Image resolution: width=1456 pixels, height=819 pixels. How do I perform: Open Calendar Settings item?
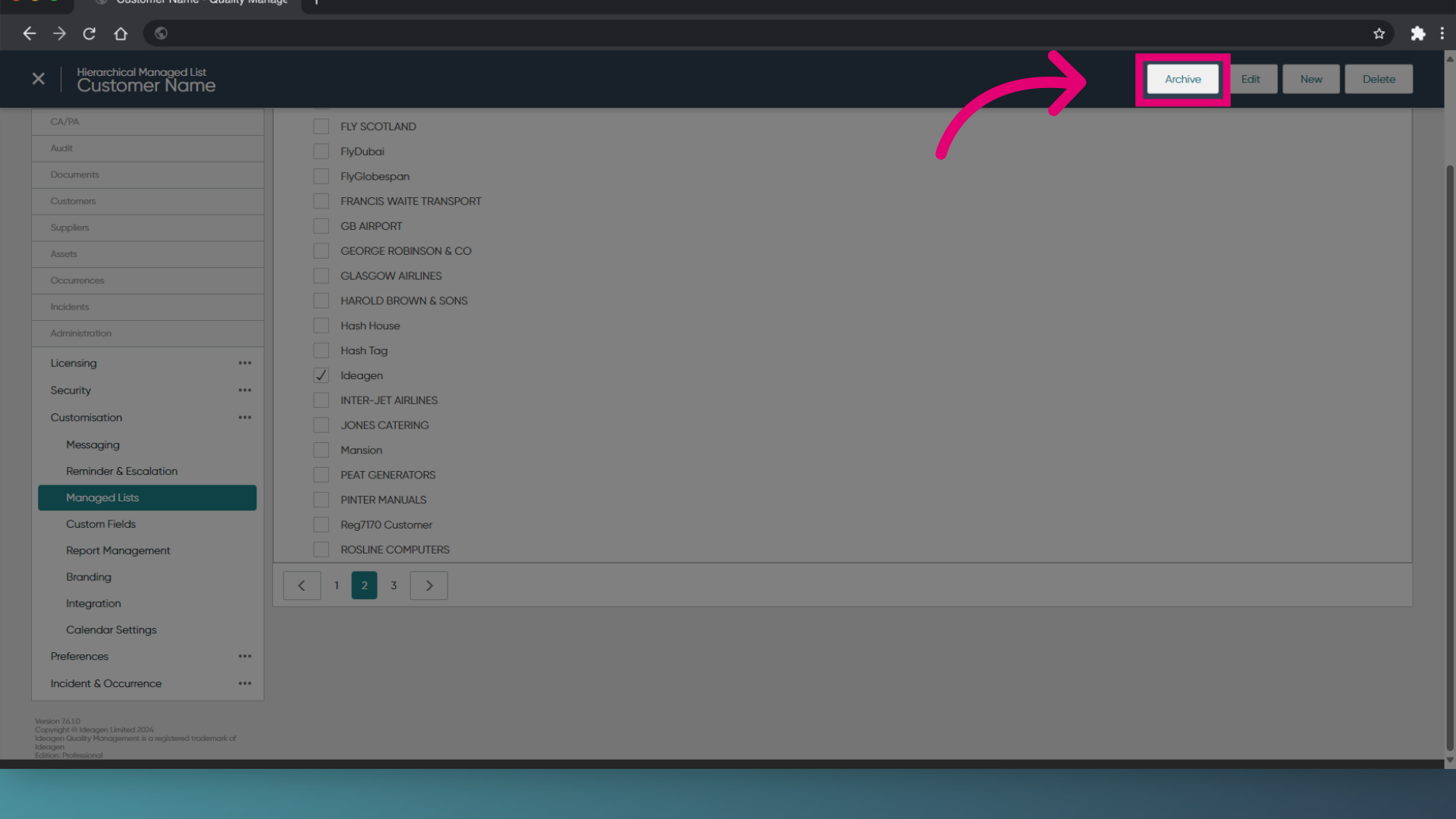[x=111, y=631]
